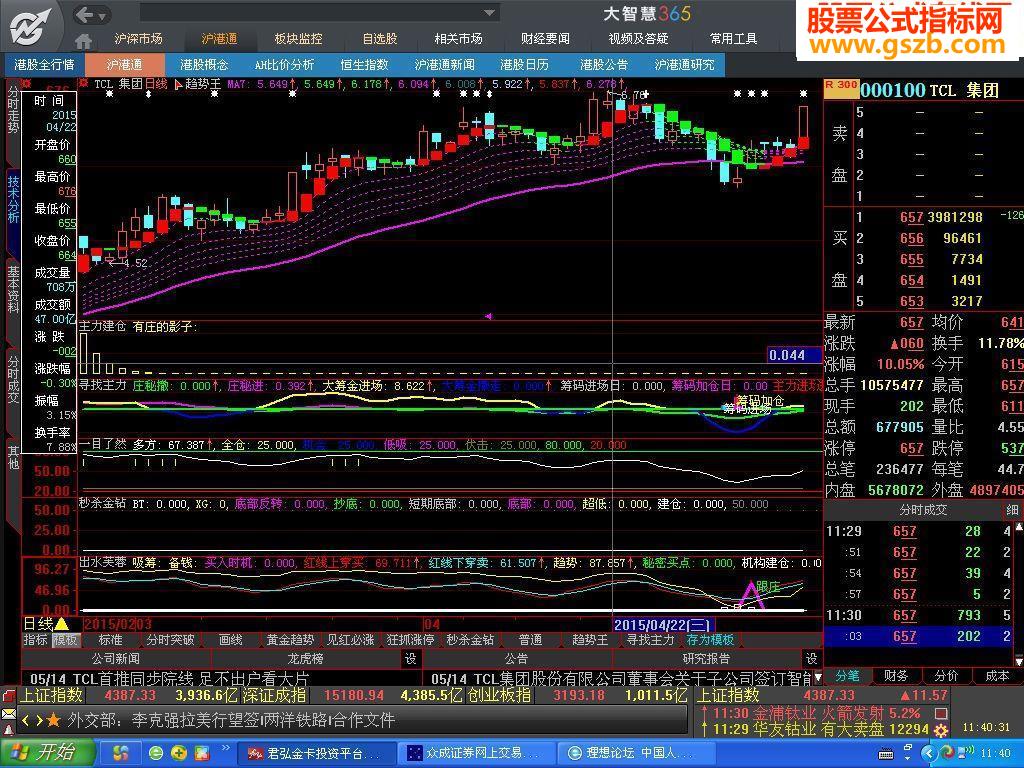Image resolution: width=1024 pixels, height=768 pixels.
Task: Open the 常用工具 menu
Action: point(734,39)
